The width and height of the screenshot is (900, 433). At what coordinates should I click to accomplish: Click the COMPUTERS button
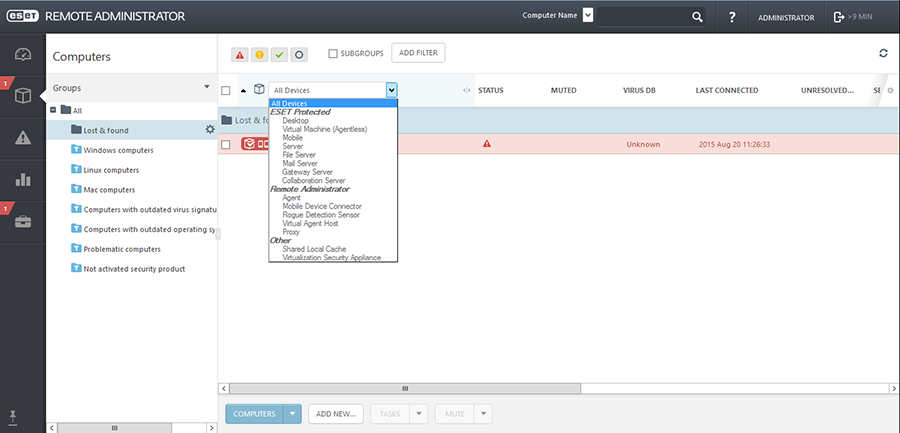click(x=254, y=413)
